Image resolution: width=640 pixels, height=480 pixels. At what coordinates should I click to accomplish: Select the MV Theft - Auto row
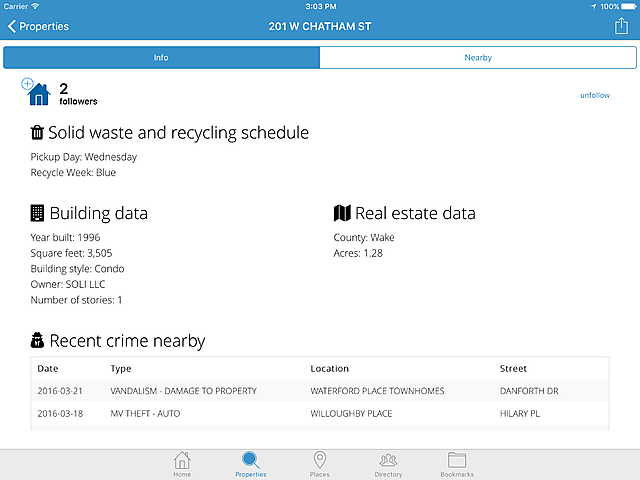tap(320, 413)
